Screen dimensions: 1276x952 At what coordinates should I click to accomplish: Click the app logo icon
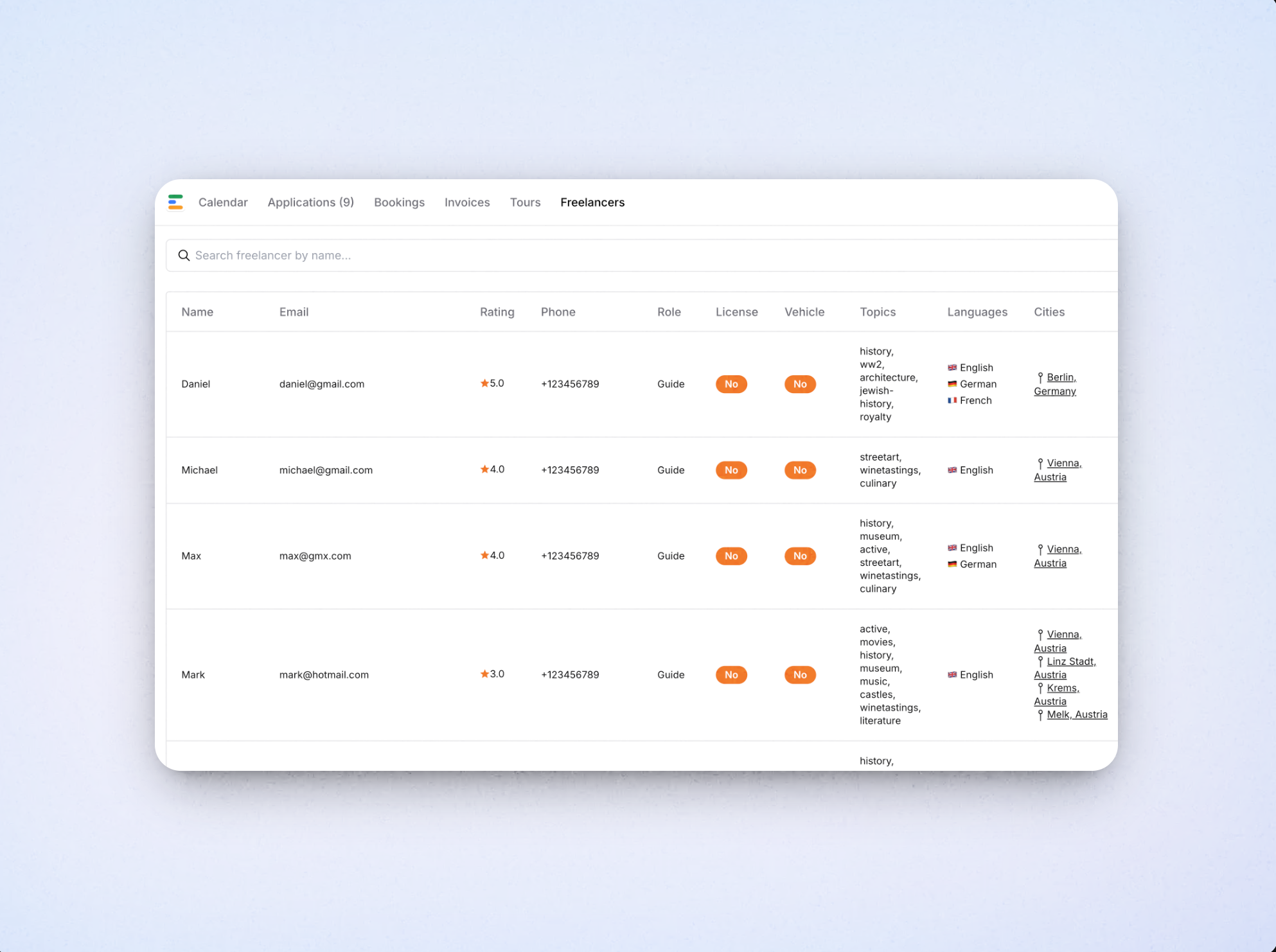176,202
